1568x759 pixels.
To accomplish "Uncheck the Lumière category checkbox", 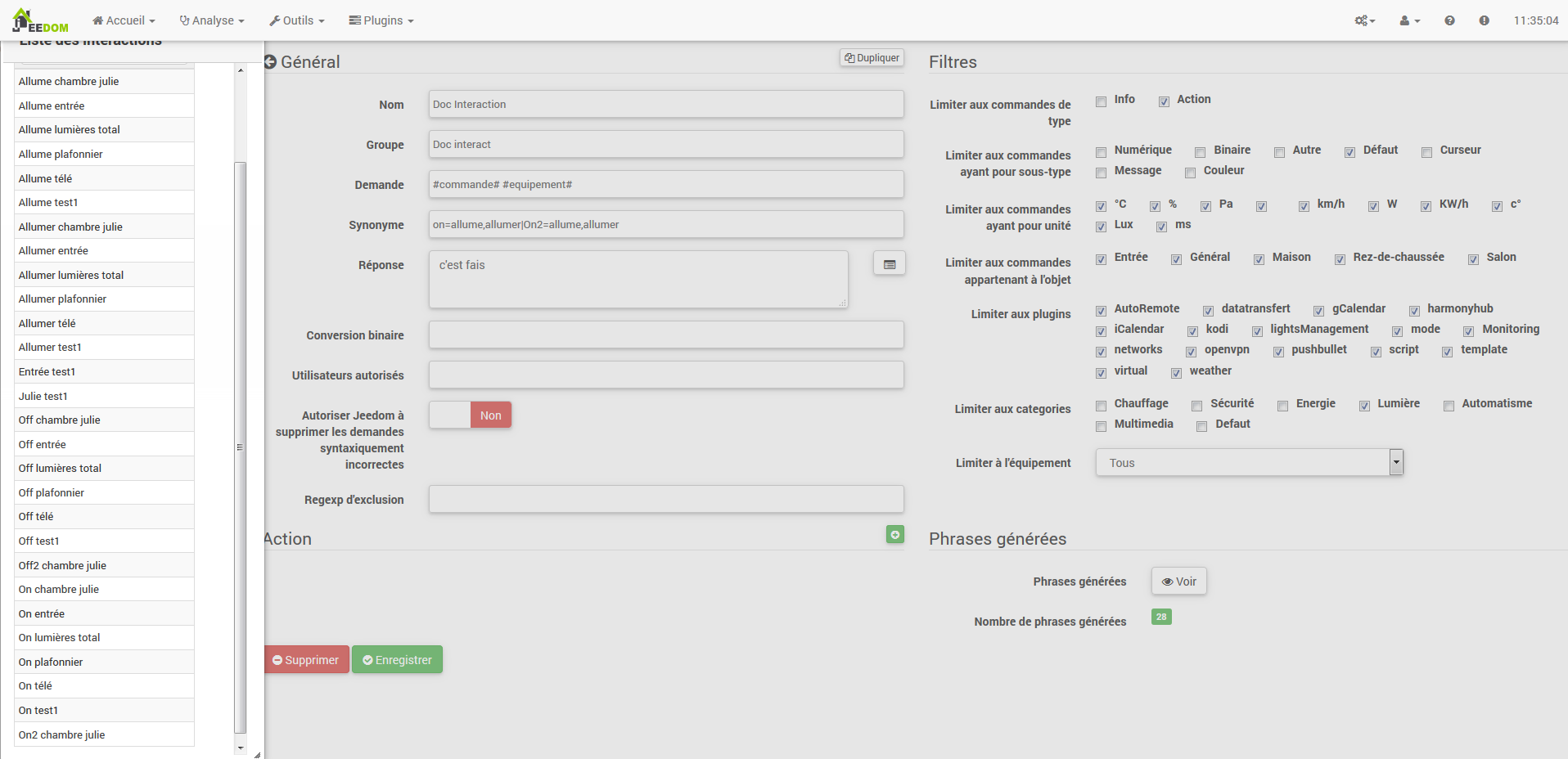I will [x=1364, y=406].
